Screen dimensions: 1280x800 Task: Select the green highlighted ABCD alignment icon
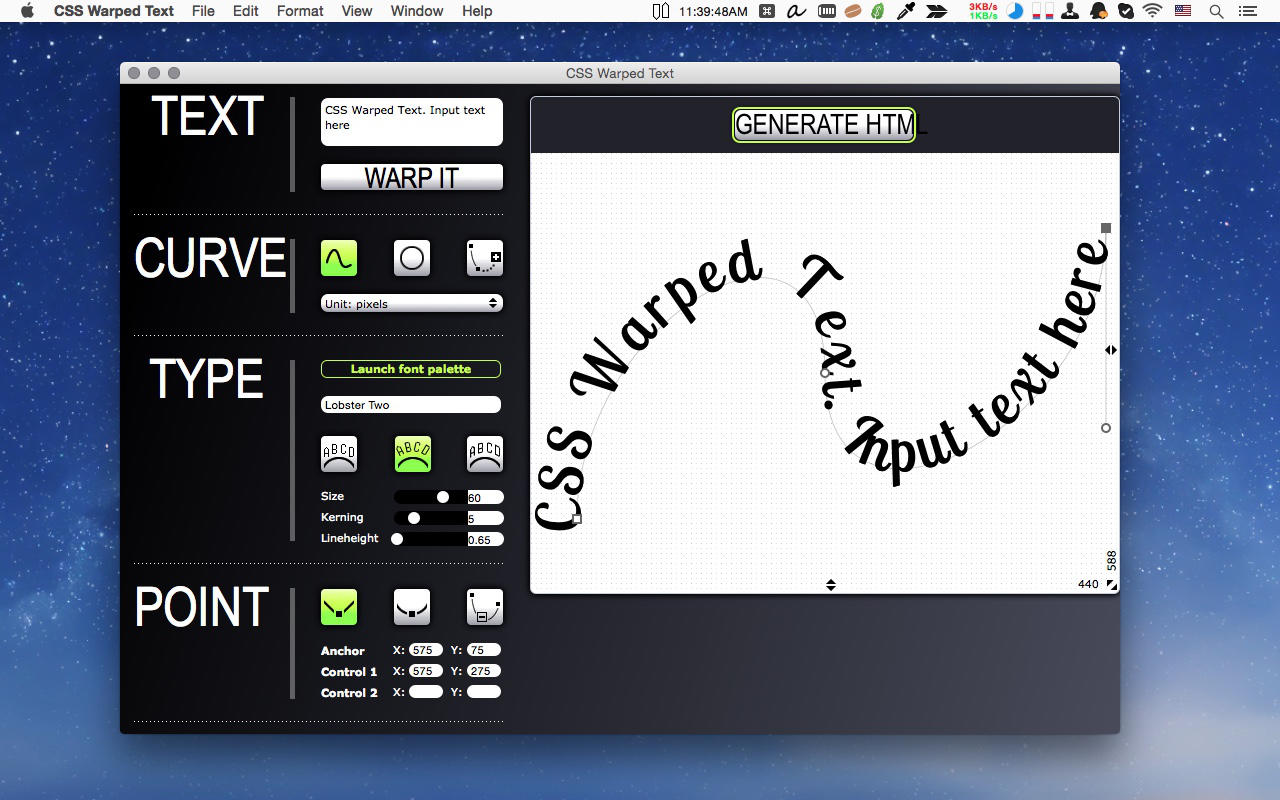tap(412, 453)
